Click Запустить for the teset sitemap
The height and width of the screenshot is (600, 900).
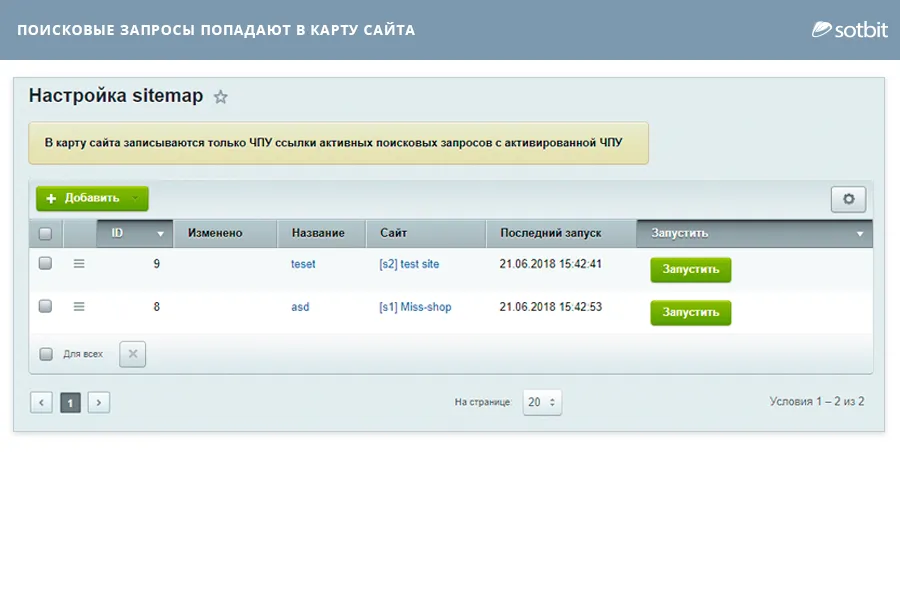point(690,270)
